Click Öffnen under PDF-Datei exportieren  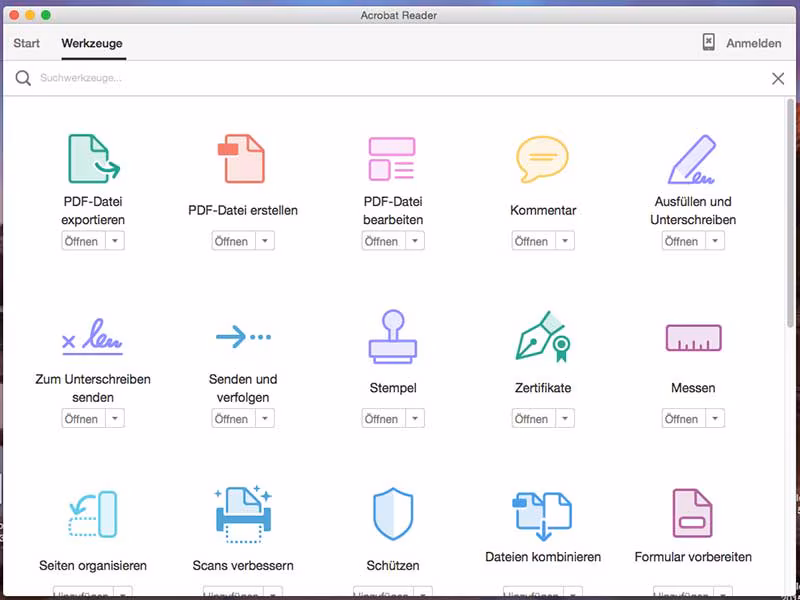click(x=84, y=241)
